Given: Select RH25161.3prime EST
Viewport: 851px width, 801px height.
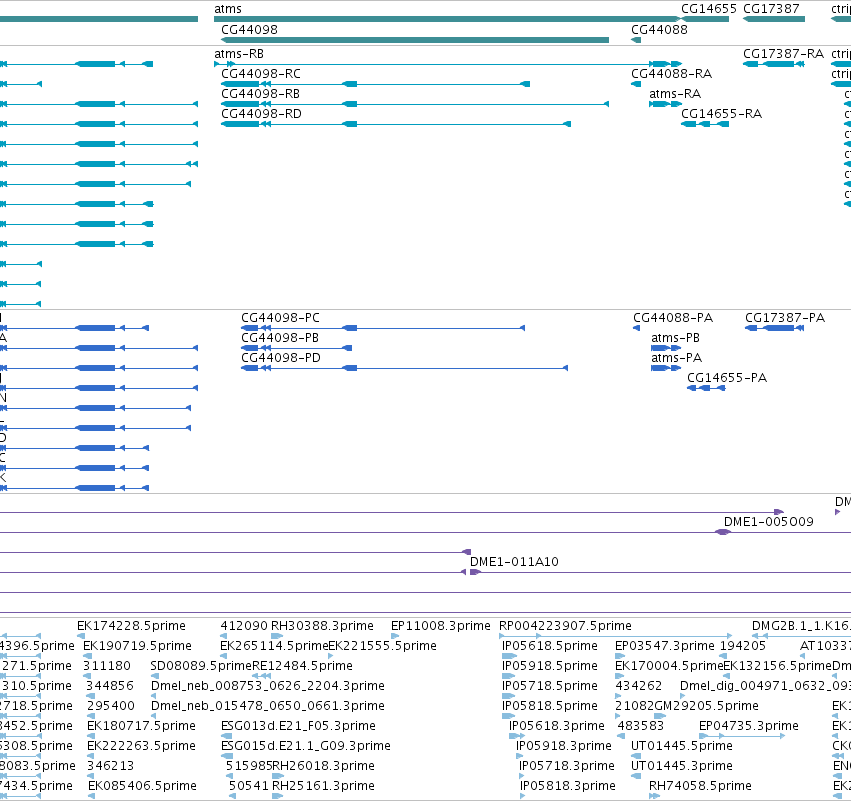Looking at the screenshot, I should click(323, 786).
